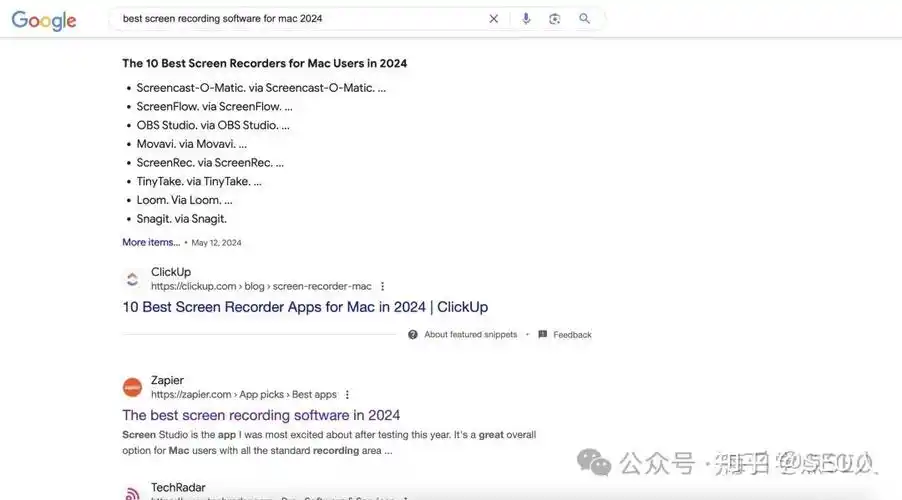
Task: Click the zapier.com App picks breadcrumb
Action: point(243,395)
